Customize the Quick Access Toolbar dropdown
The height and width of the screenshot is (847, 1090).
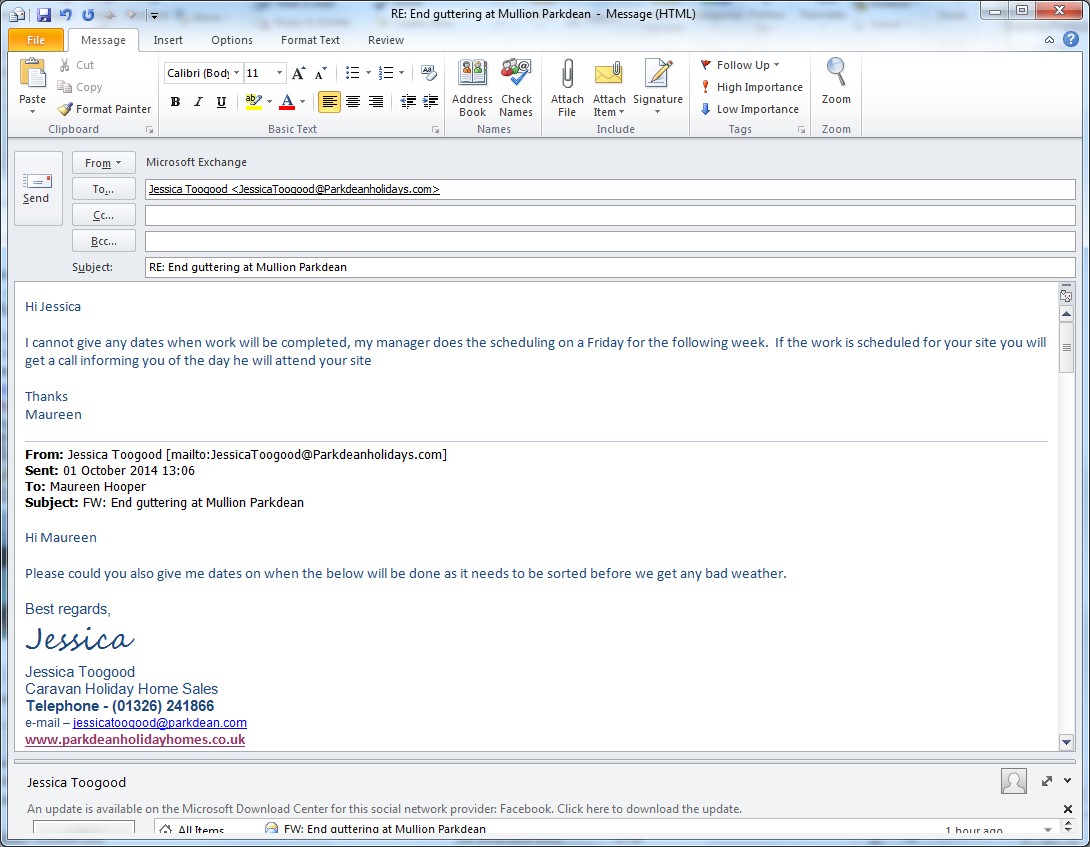pyautogui.click(x=154, y=15)
